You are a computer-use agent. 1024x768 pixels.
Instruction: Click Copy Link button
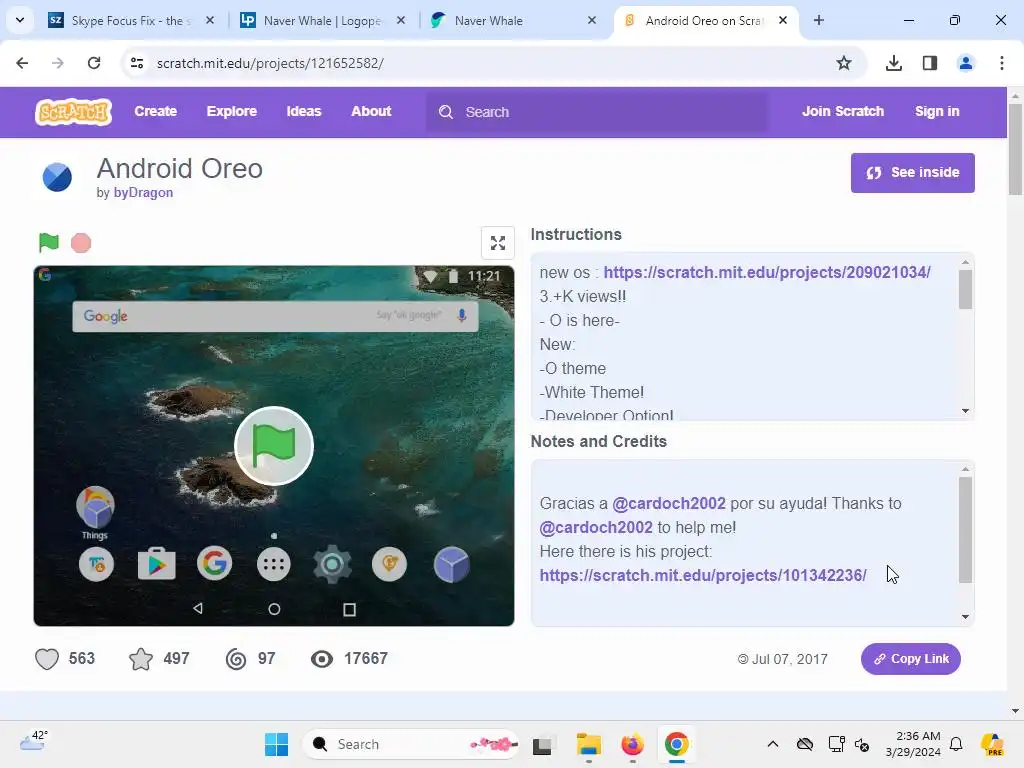pos(910,659)
